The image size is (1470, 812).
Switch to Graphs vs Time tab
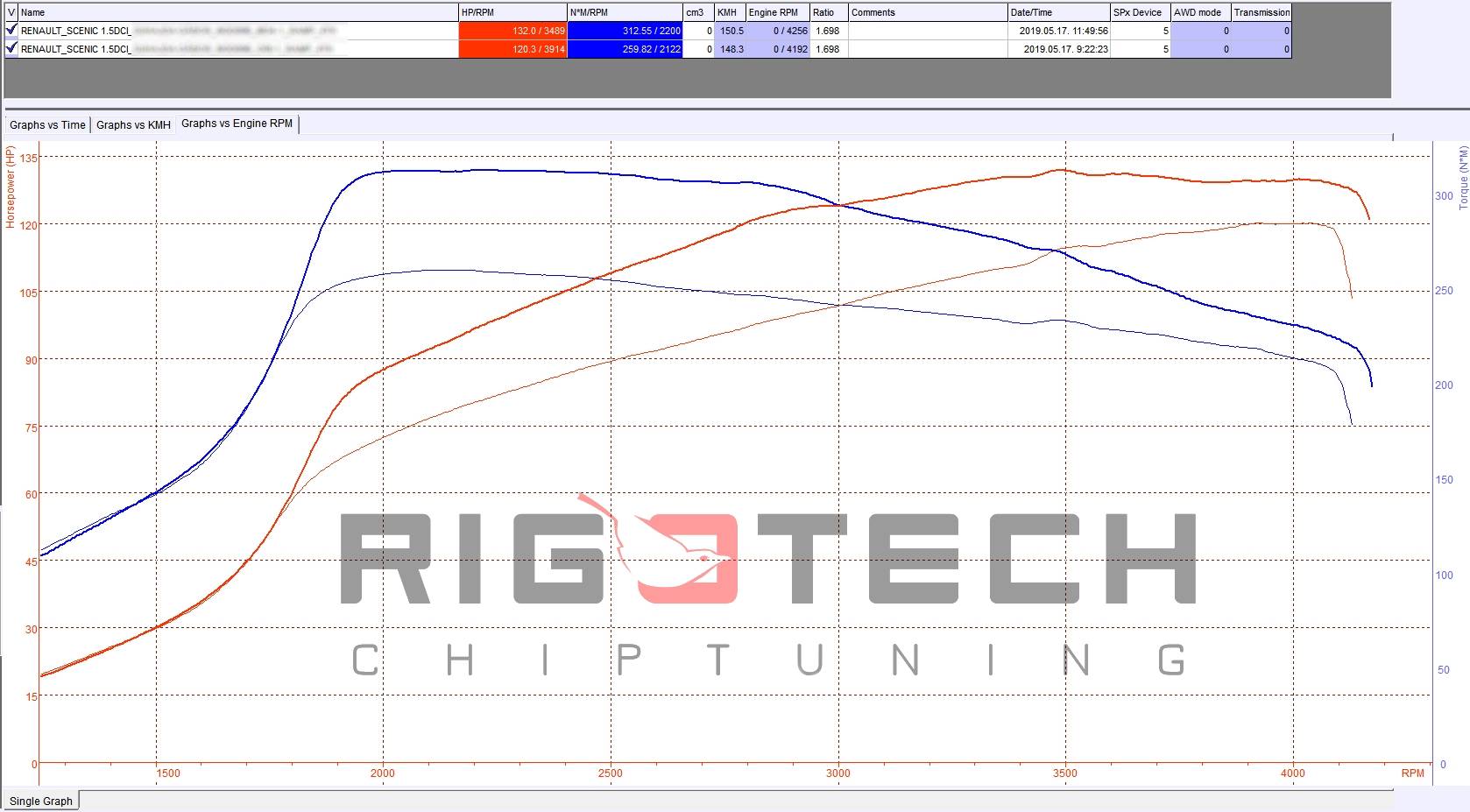coord(47,125)
